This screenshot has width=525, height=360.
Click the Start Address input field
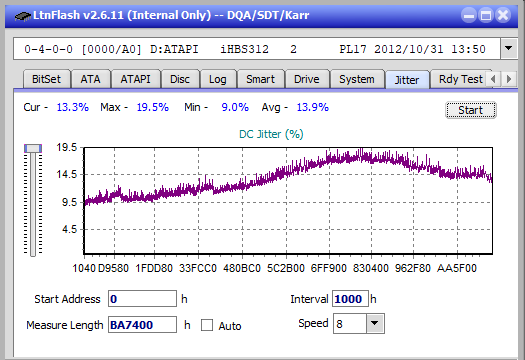(142, 299)
